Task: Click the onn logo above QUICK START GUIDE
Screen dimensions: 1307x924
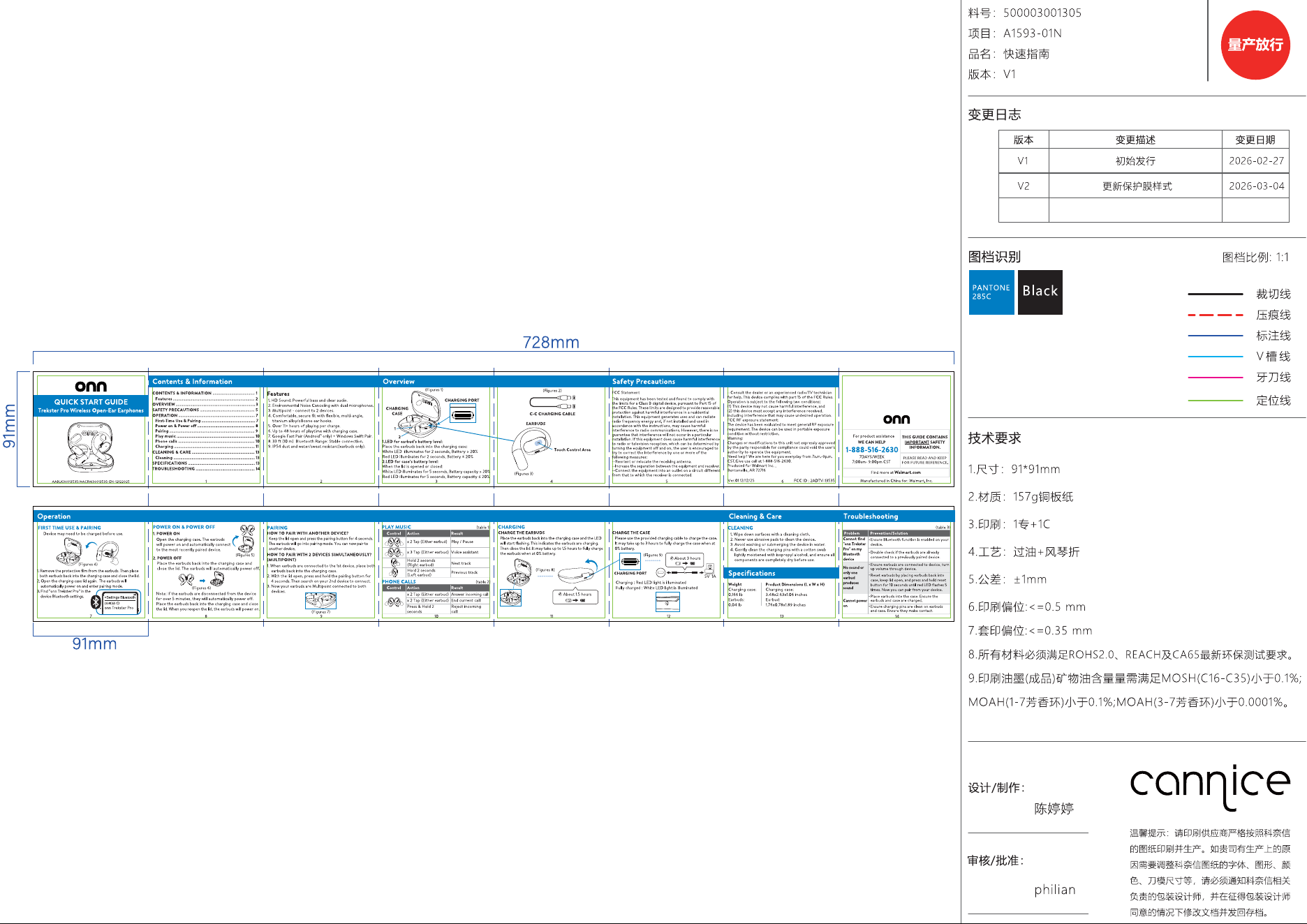Action: click(91, 386)
